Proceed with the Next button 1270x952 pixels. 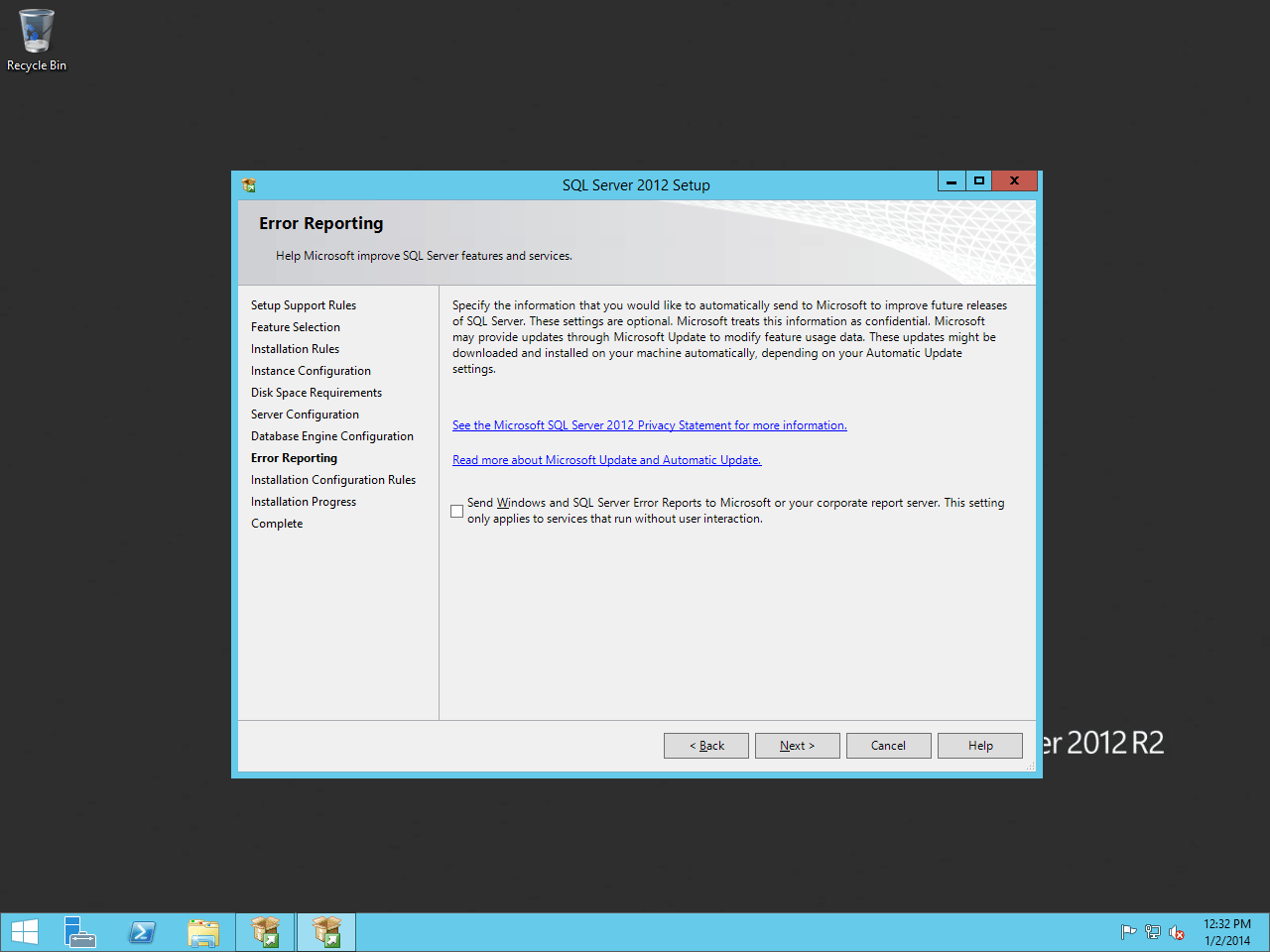point(798,746)
